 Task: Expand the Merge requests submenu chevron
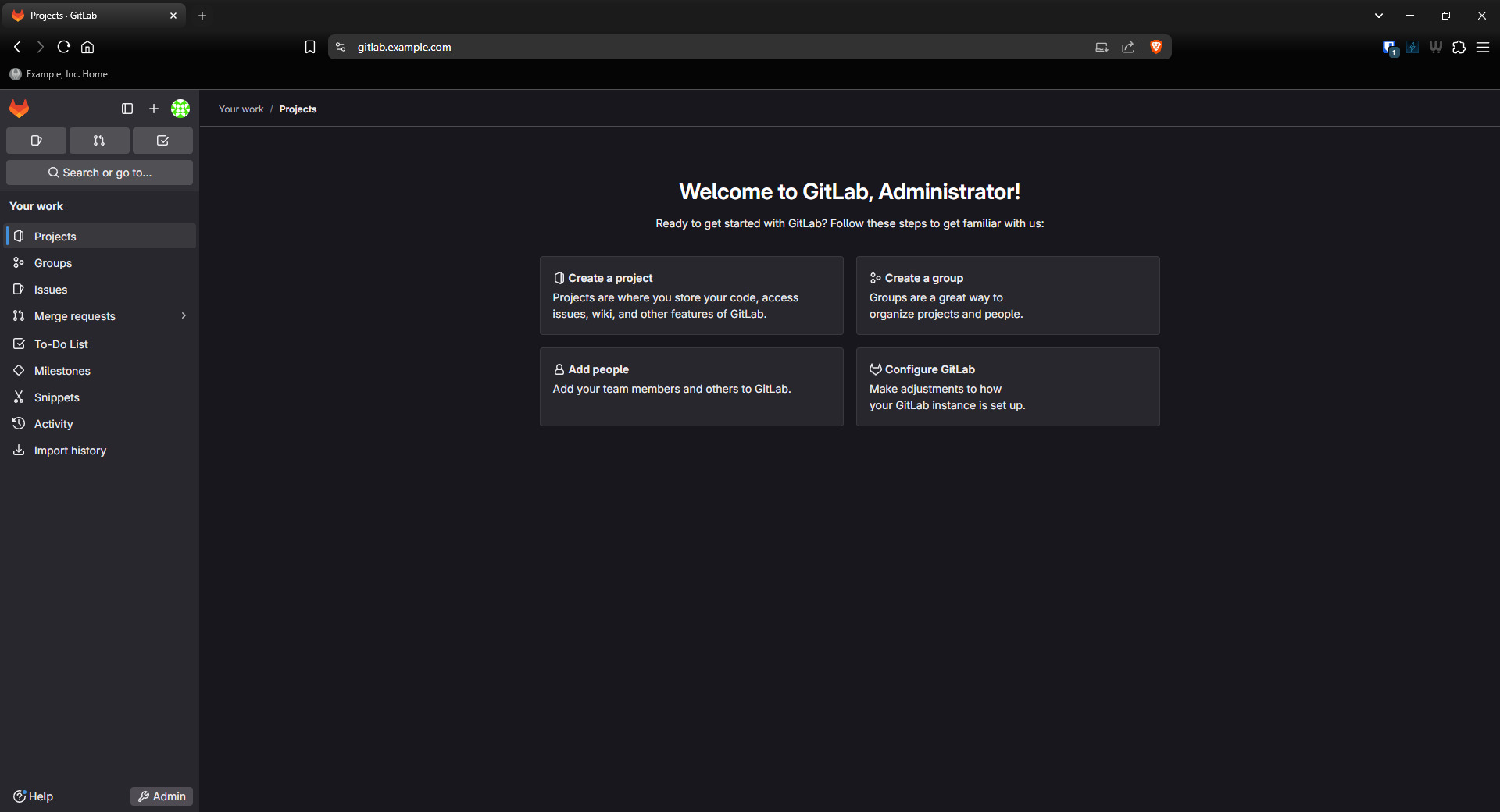tap(184, 316)
